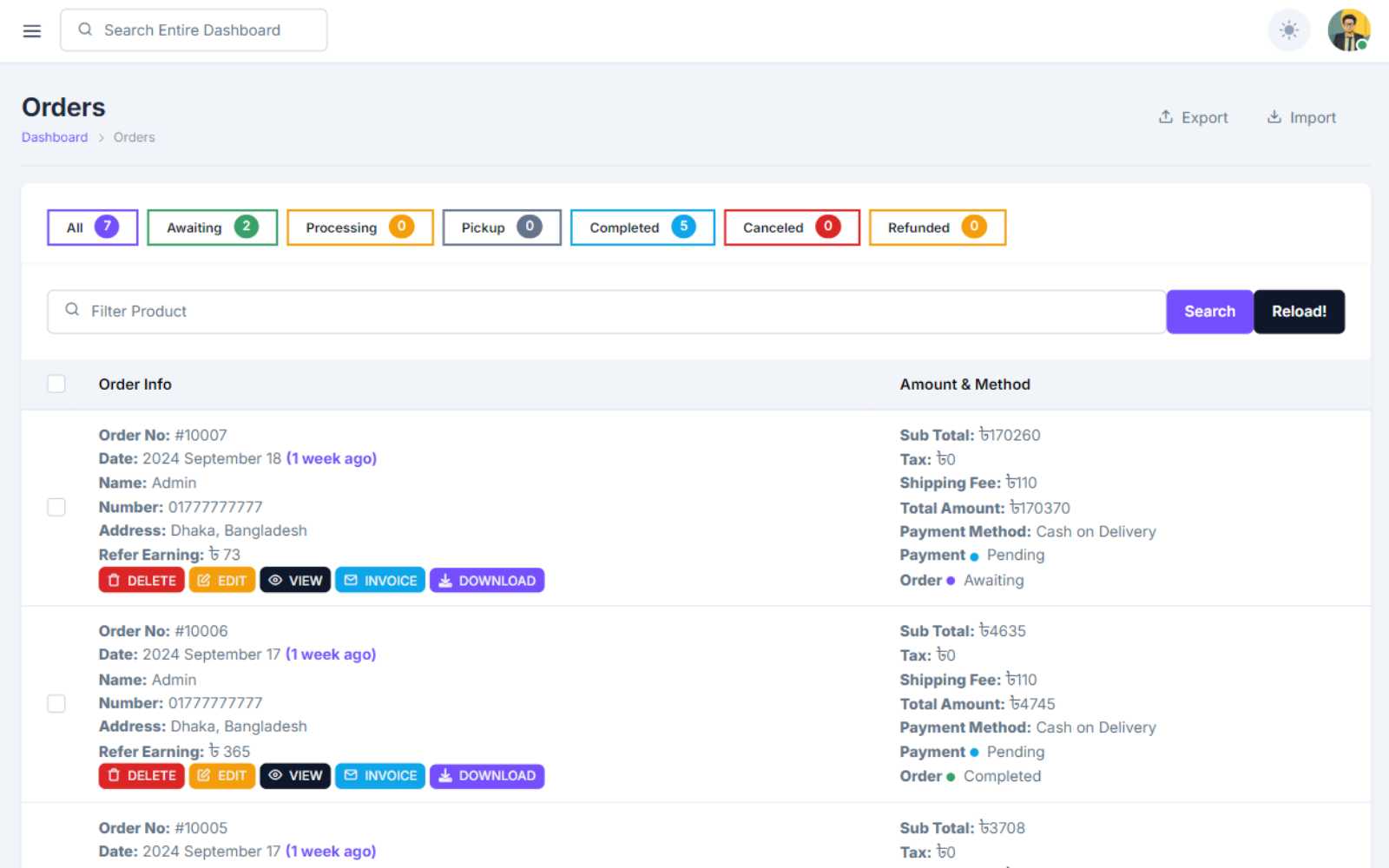Click the 'Amount & Method' column header
1389x868 pixels.
(965, 385)
